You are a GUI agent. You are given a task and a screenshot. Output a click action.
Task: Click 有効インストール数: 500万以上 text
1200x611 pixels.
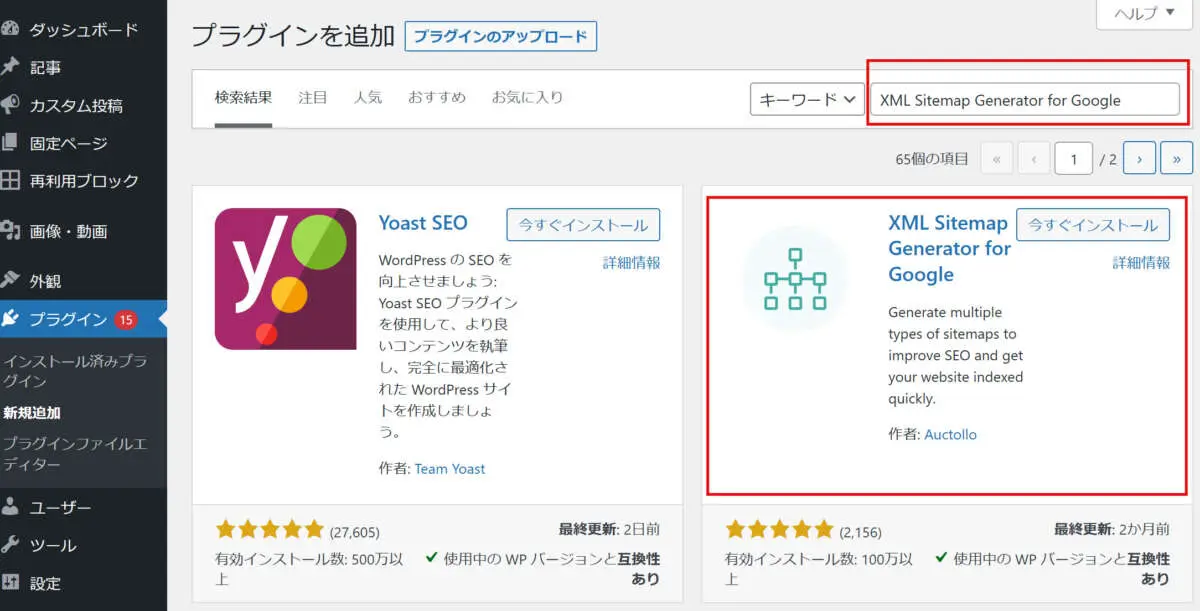tap(309, 568)
